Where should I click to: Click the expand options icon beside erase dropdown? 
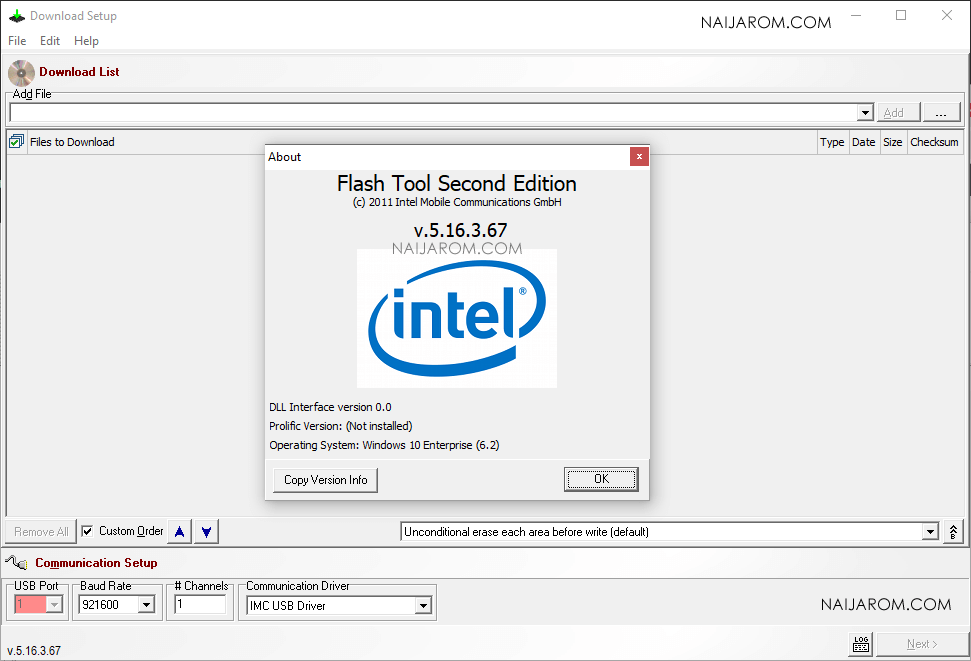953,532
